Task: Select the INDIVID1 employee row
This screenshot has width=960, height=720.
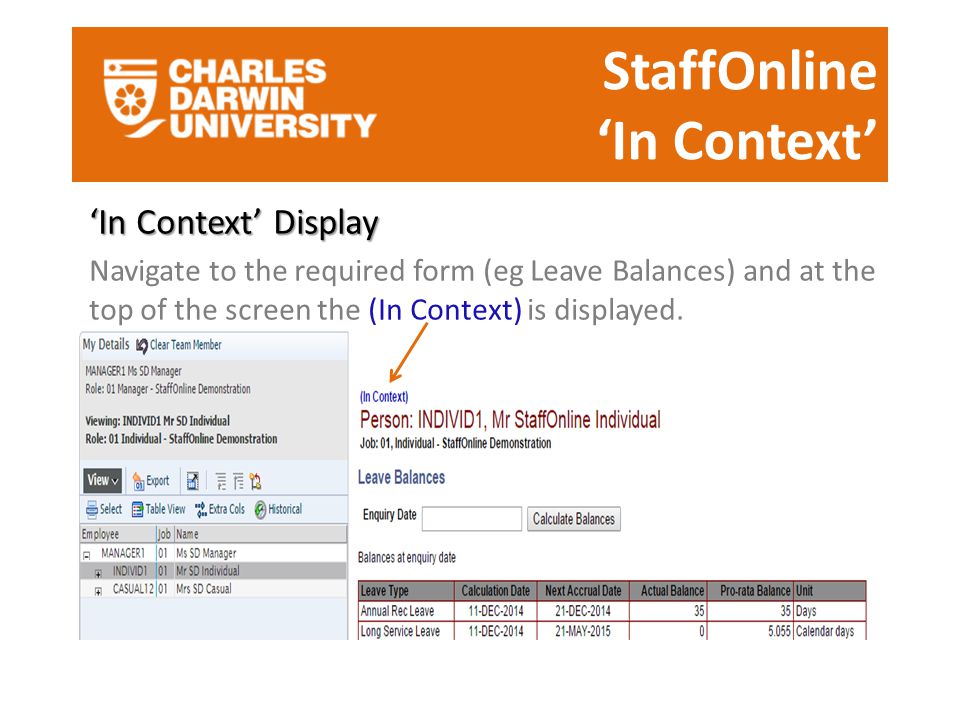Action: tap(213, 571)
